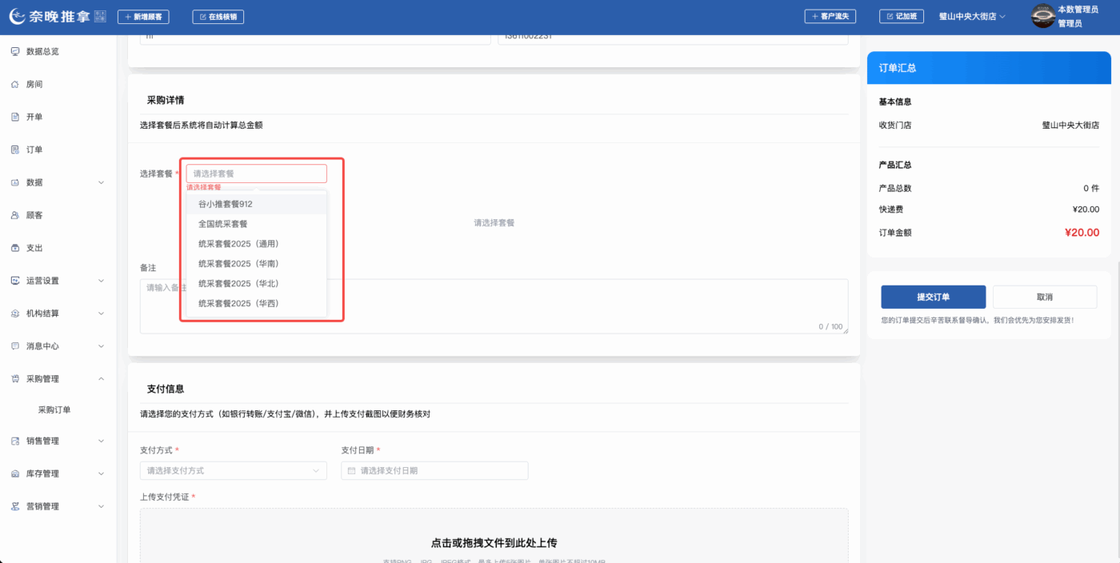Open the 璧山中央大街店 store dropdown
The width and height of the screenshot is (1120, 563).
click(x=972, y=16)
